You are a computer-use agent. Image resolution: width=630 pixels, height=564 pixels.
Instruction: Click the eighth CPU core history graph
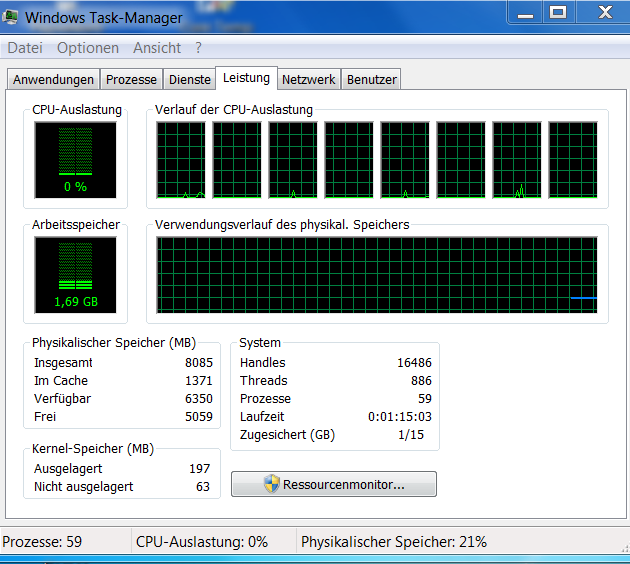(x=573, y=160)
